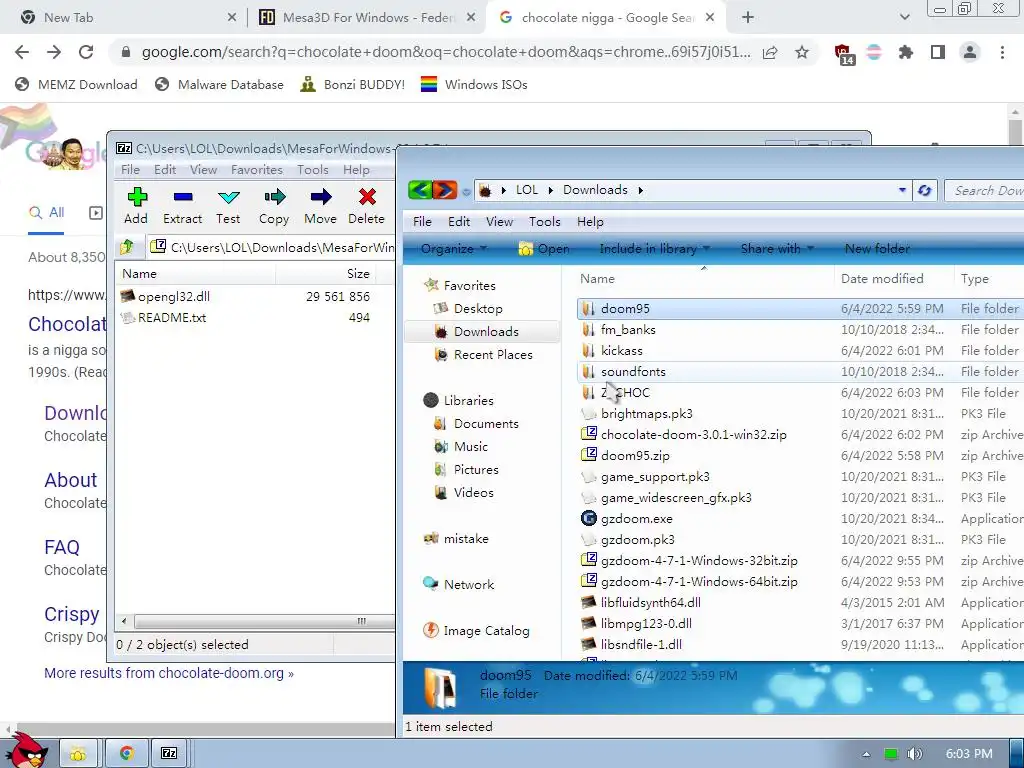Click the Chrome address bar URL
Screen dimensions: 1024x768
(x=446, y=52)
